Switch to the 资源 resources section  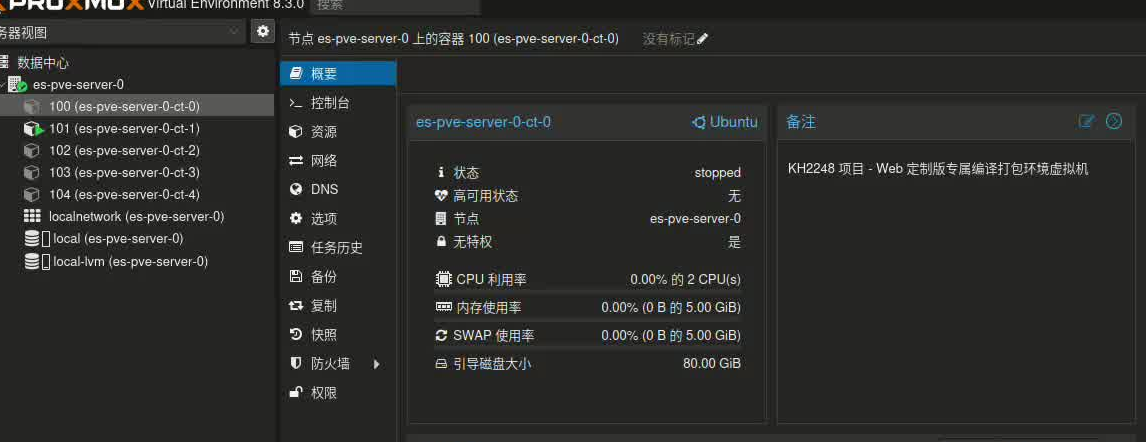pos(323,132)
